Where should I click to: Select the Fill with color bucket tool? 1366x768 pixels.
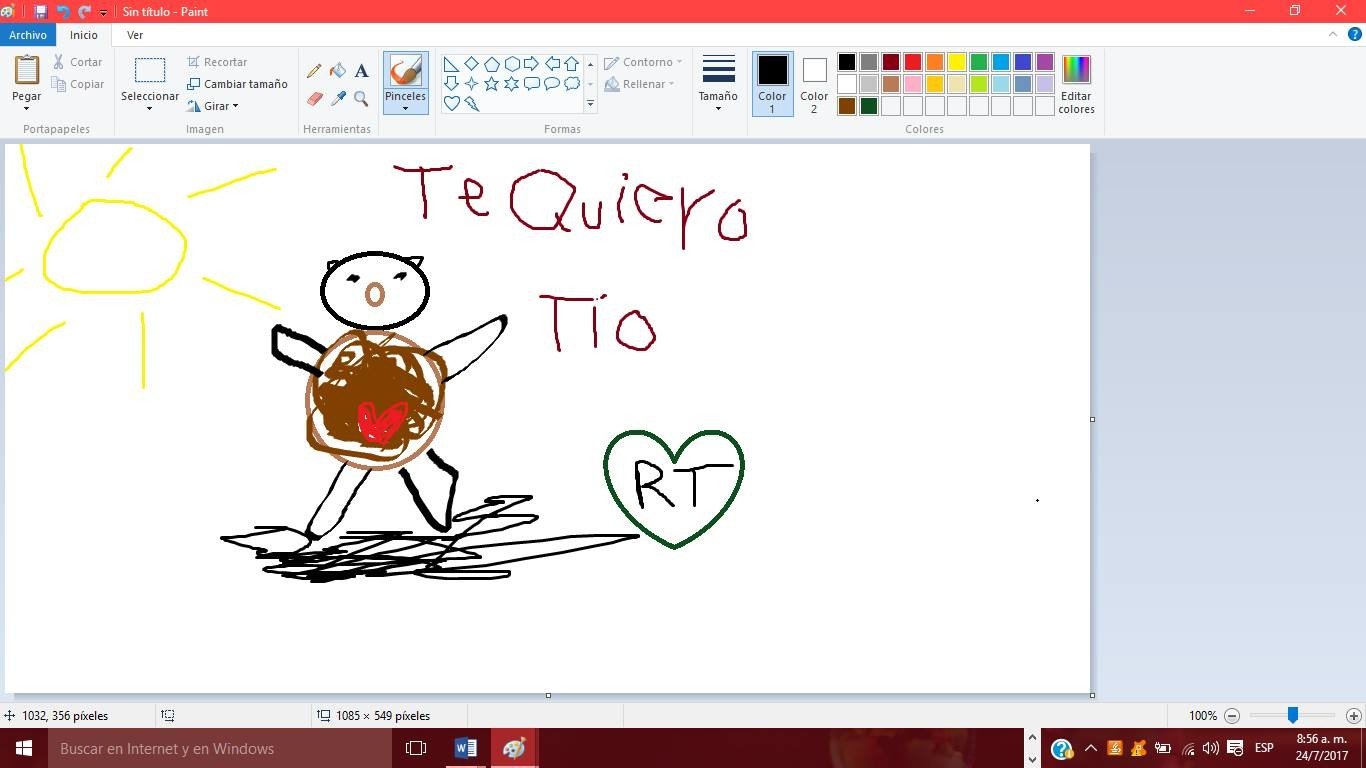(338, 71)
